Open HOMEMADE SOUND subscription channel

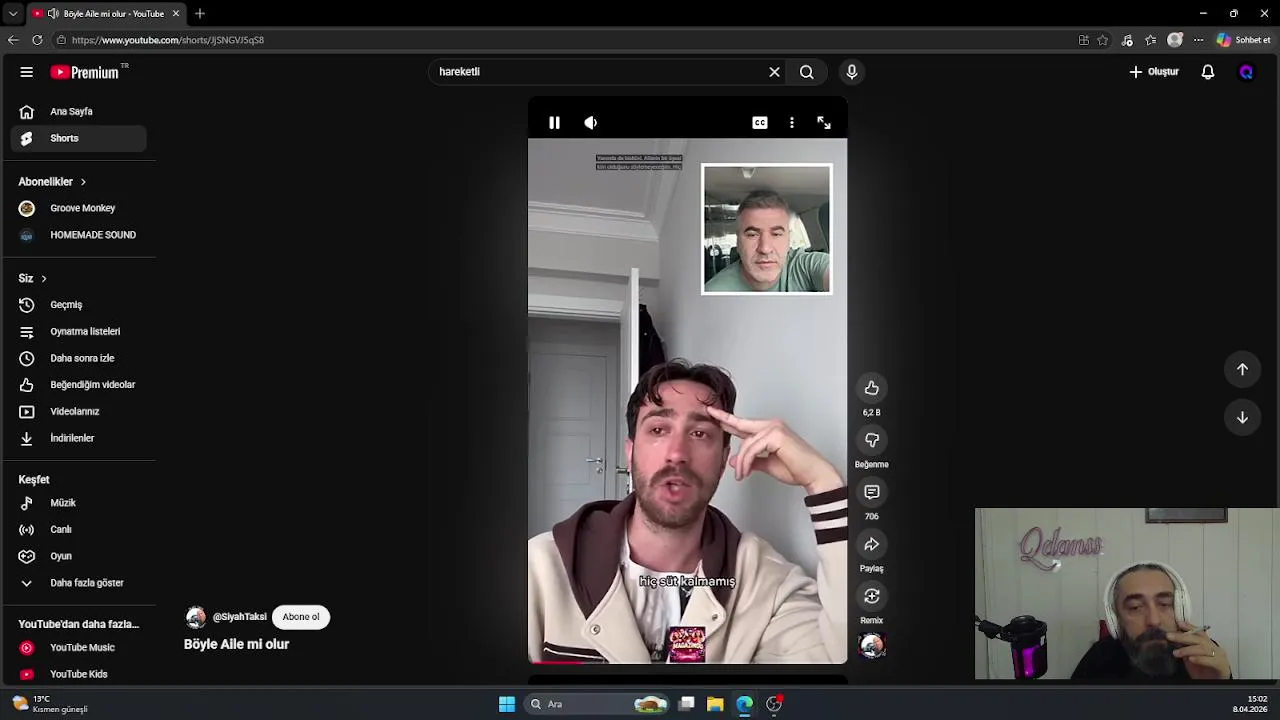pos(78,235)
